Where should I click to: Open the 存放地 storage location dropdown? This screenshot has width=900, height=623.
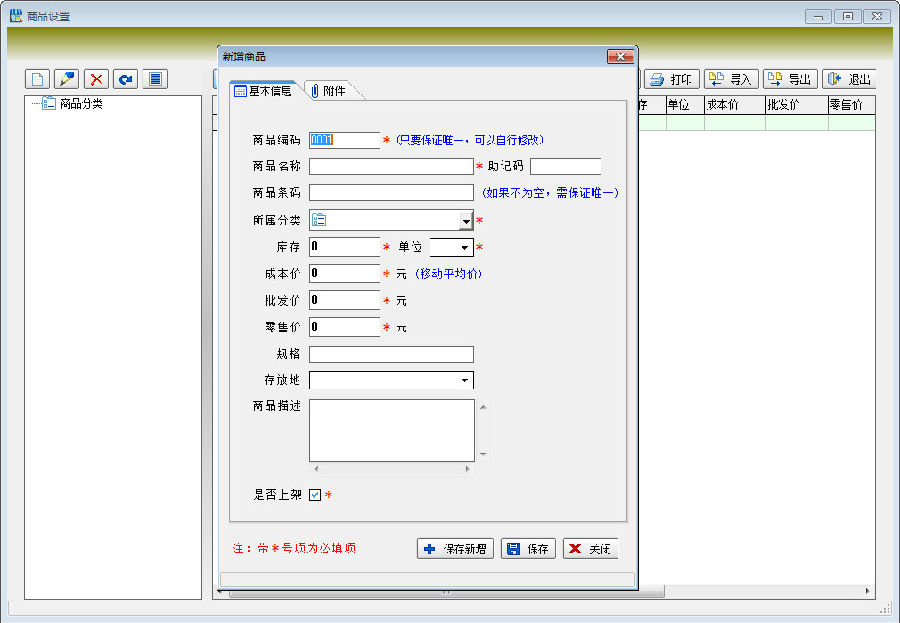[464, 380]
